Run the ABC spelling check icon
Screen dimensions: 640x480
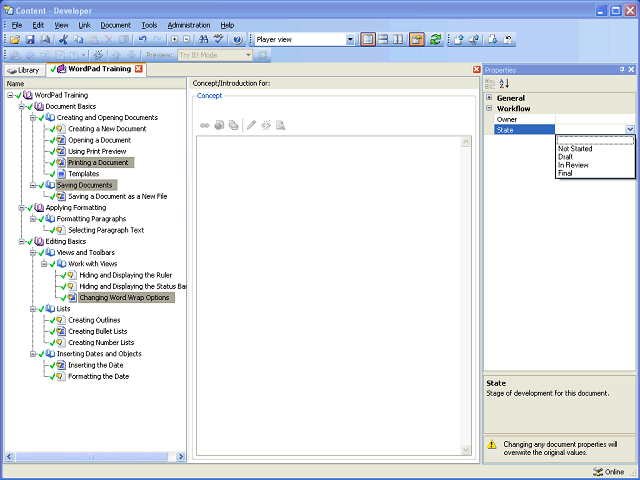pos(219,40)
